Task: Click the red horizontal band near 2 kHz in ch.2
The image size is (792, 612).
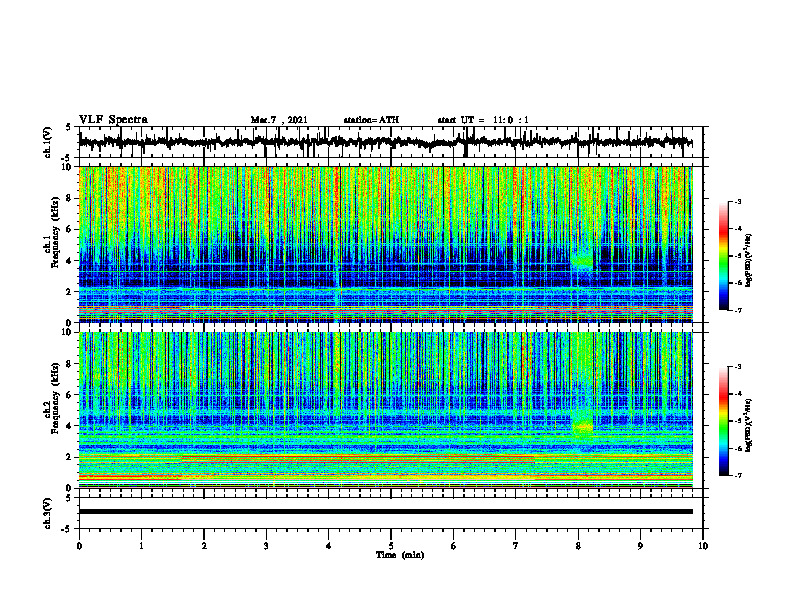Action: (358, 457)
